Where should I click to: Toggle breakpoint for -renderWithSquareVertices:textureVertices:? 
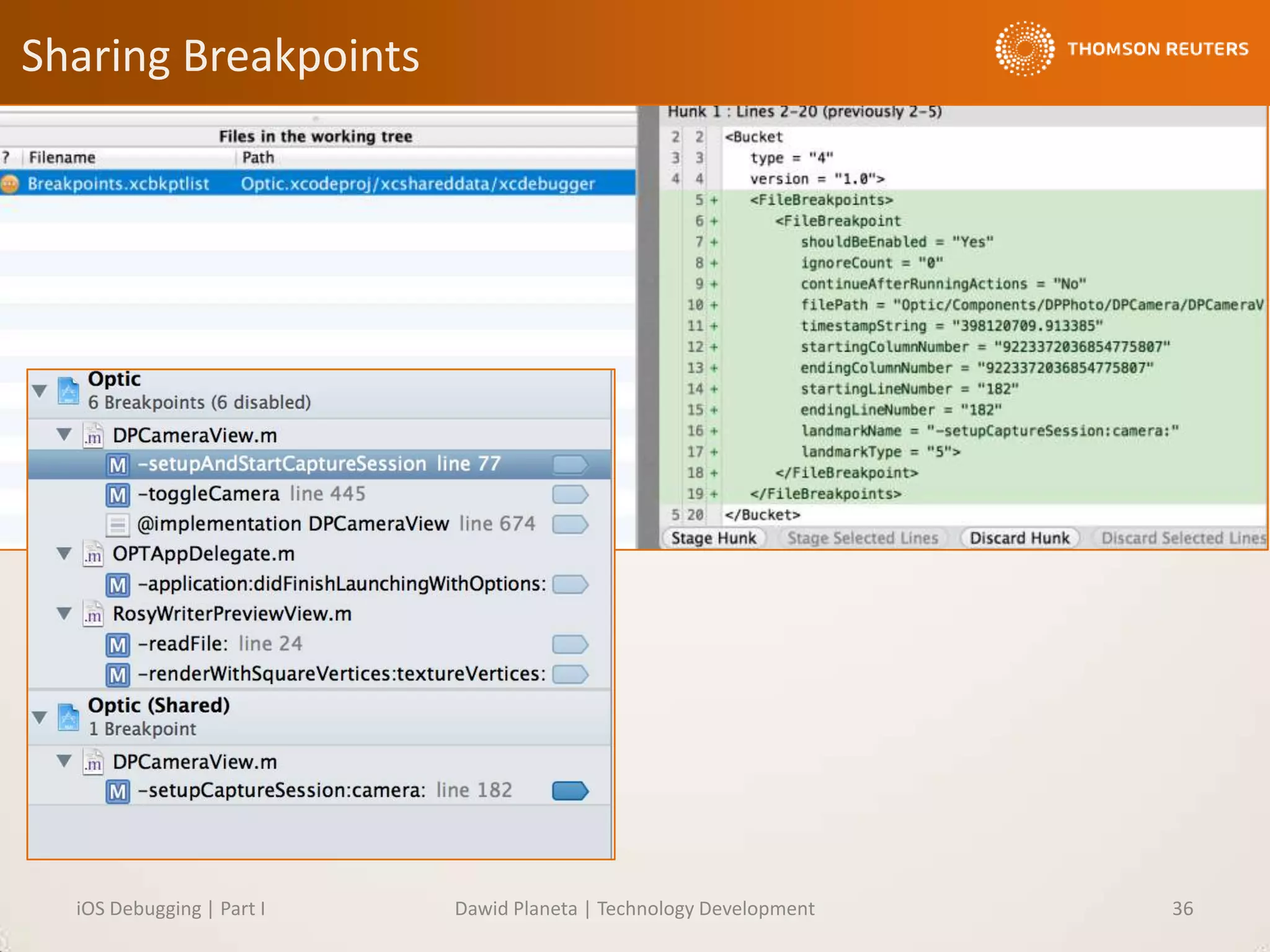(x=570, y=674)
